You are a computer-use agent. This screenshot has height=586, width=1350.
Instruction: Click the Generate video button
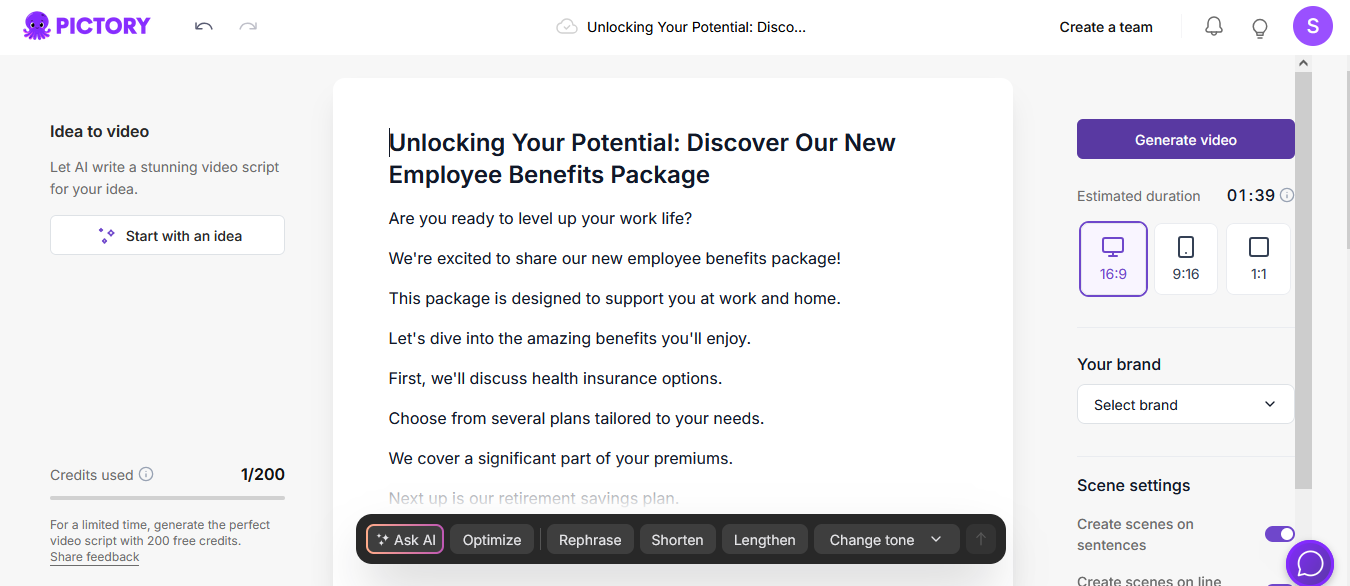[1185, 140]
